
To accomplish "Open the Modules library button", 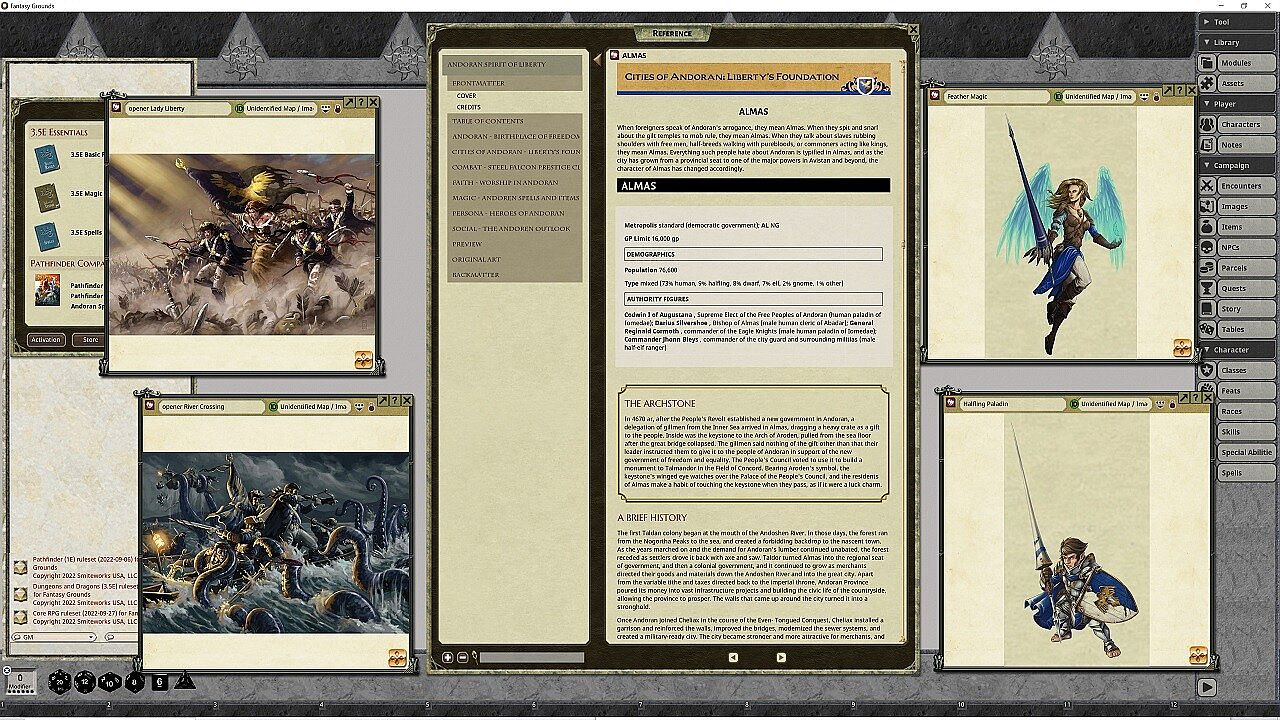I will point(1236,63).
